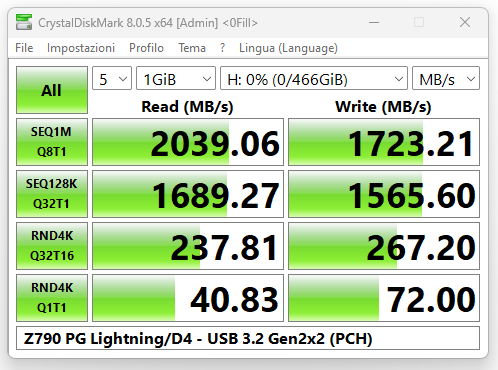Open the Profilo menu
This screenshot has height=370, width=498.
146,48
